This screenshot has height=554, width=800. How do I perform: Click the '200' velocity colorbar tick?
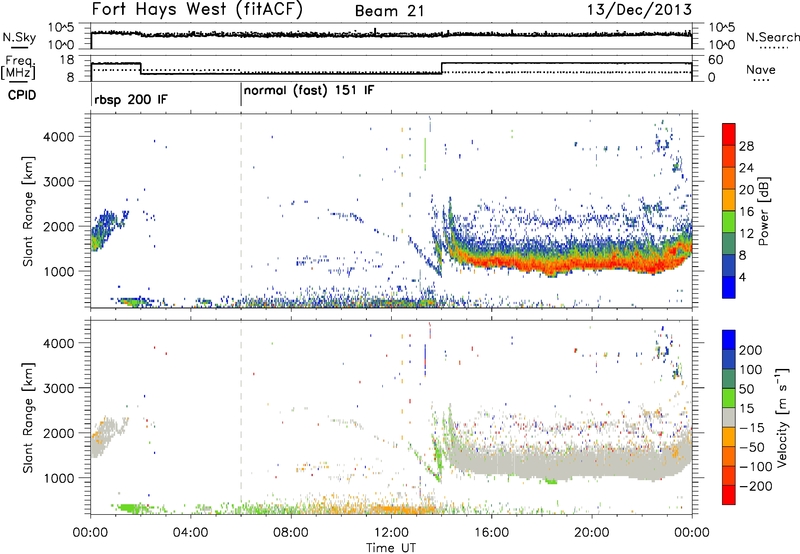click(x=751, y=350)
